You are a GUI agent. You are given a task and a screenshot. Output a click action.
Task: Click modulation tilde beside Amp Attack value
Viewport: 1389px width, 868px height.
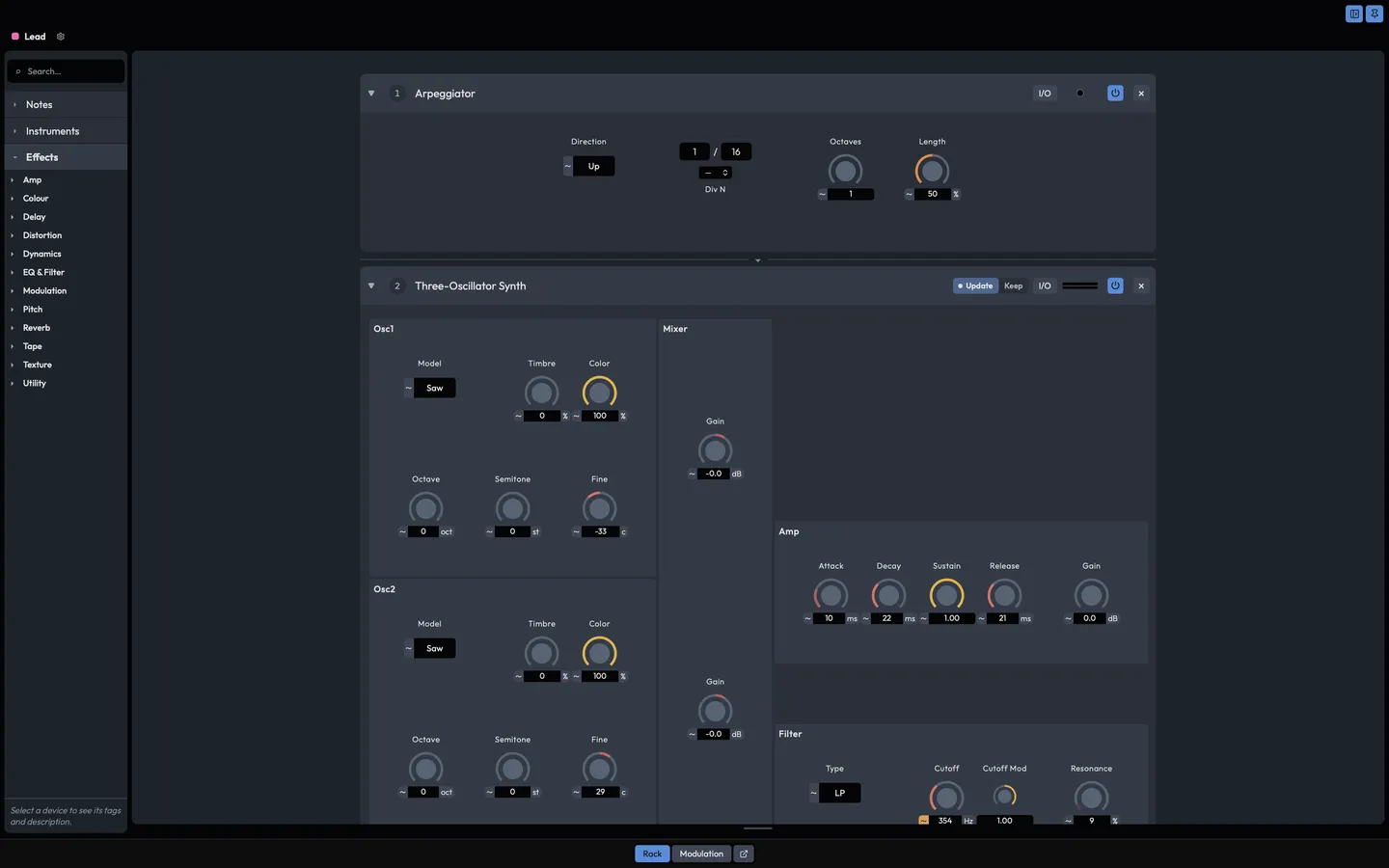807,618
